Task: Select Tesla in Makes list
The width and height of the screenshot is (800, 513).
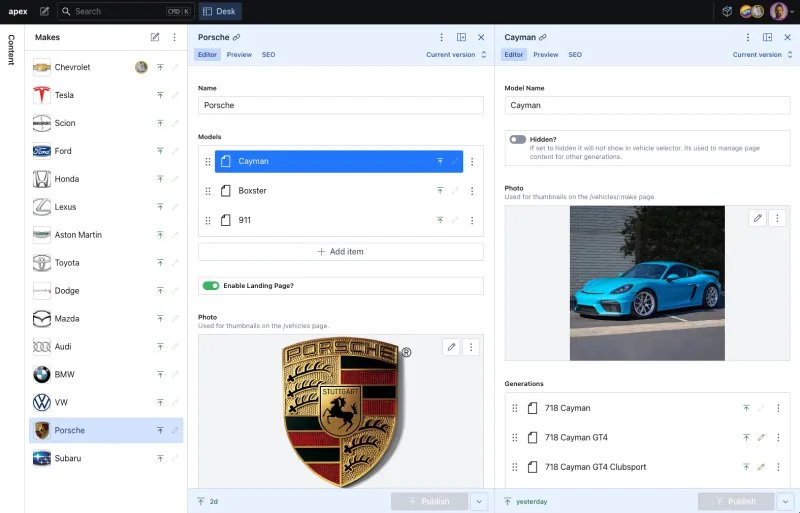Action: (x=106, y=95)
